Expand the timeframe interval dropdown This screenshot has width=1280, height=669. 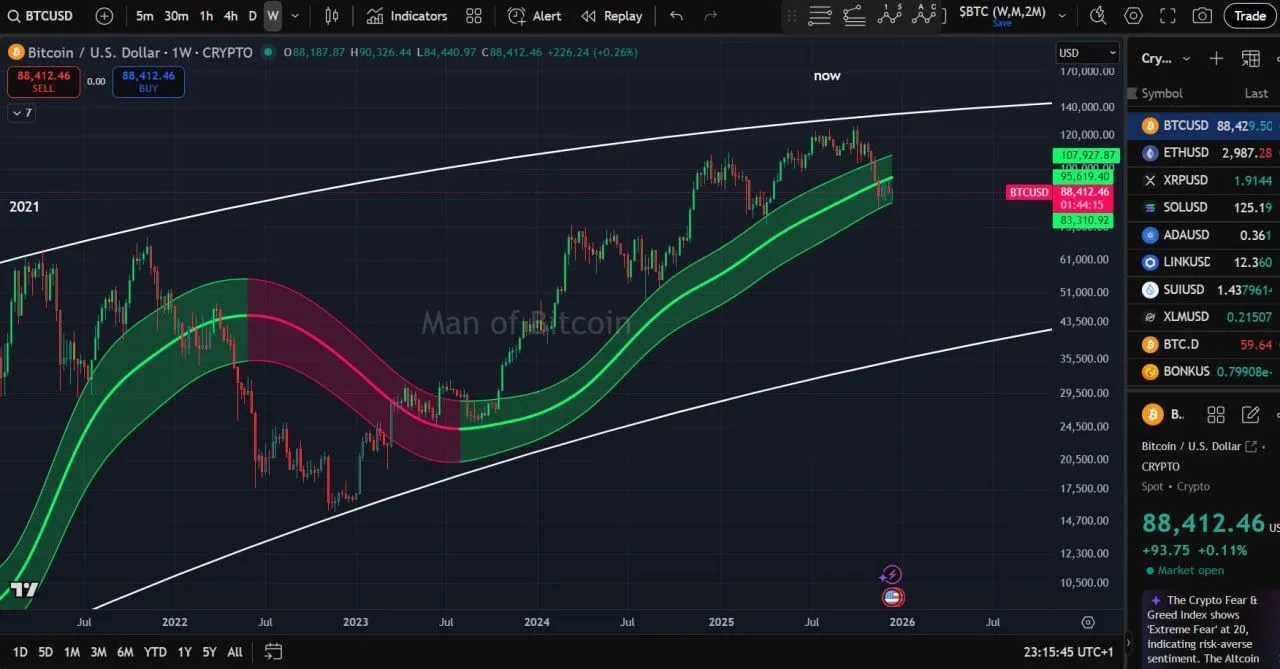tap(297, 16)
